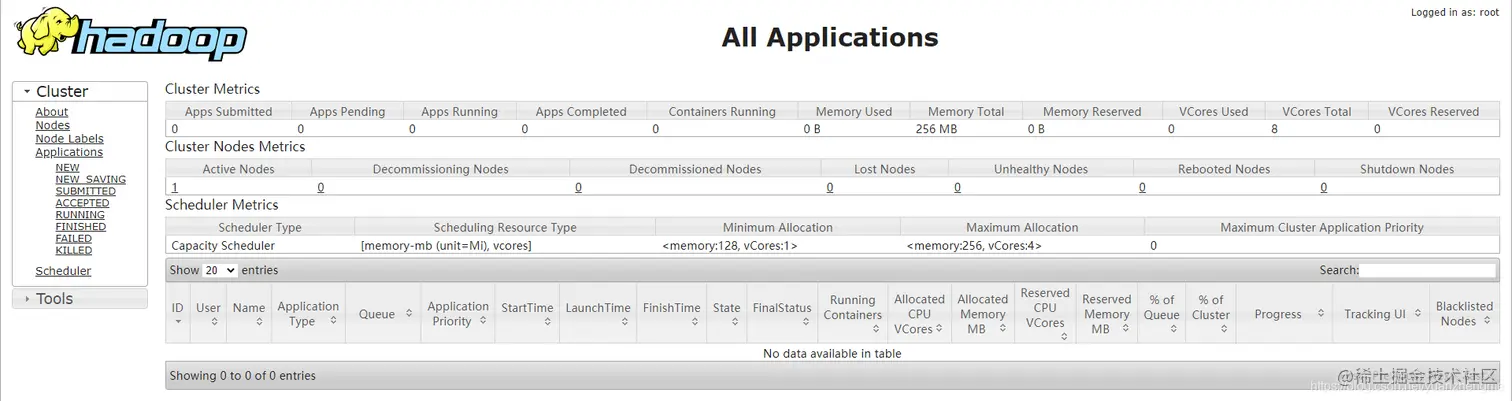Filter applications by SUBMITTED state
The width and height of the screenshot is (1512, 401).
(85, 191)
